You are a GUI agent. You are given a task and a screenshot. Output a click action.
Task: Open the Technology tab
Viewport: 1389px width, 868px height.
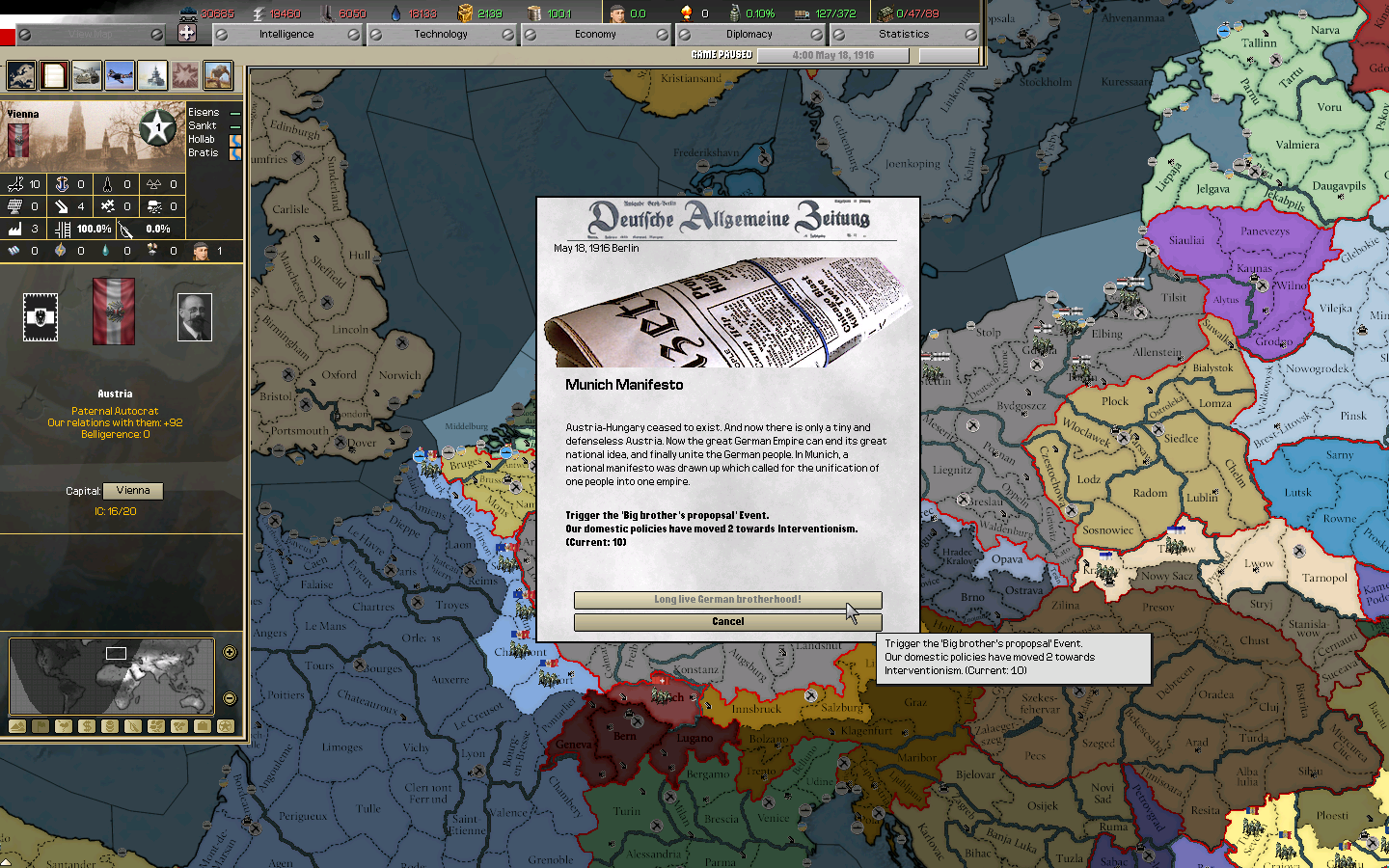441,34
